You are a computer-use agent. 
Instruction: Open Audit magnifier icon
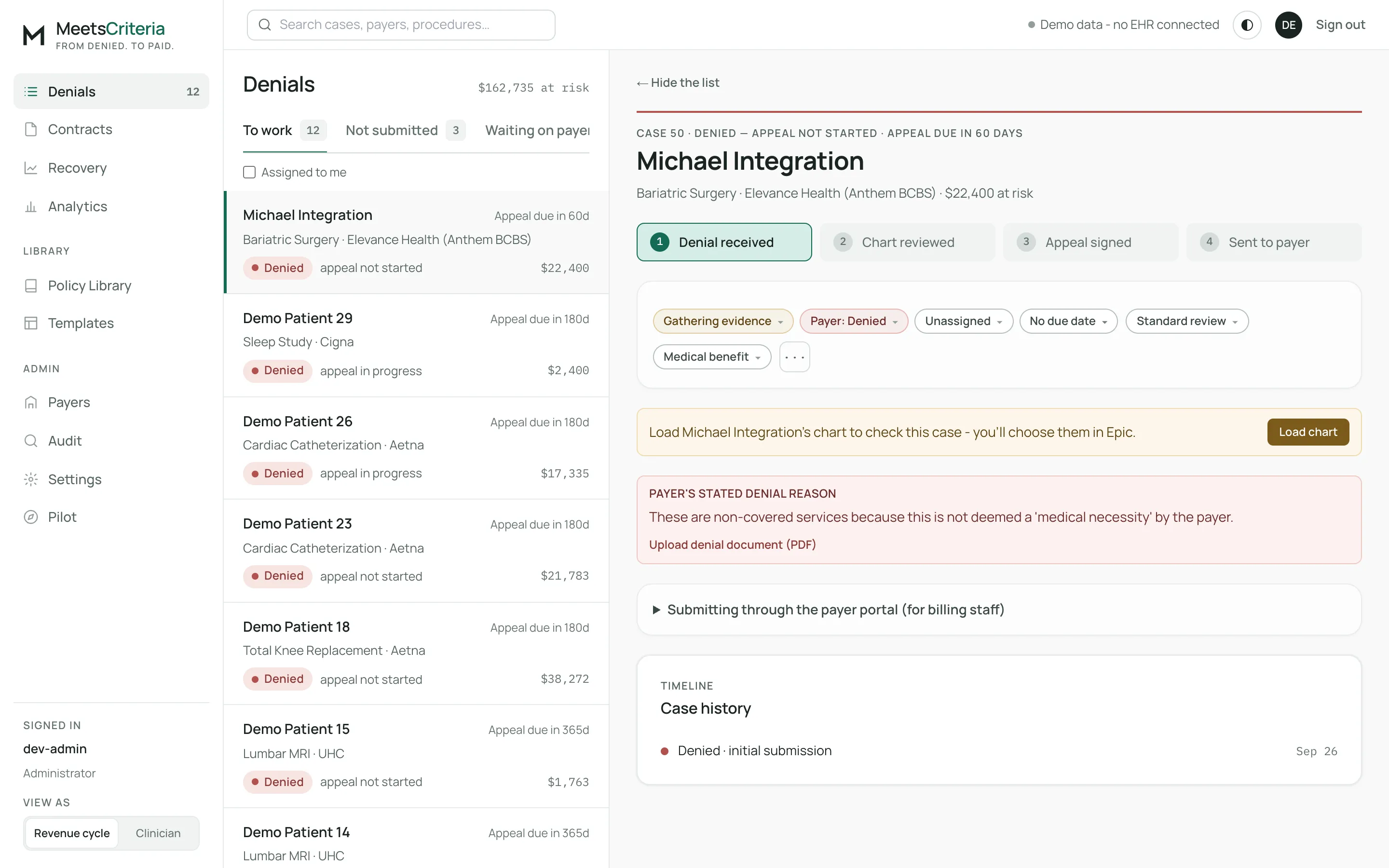pos(31,441)
